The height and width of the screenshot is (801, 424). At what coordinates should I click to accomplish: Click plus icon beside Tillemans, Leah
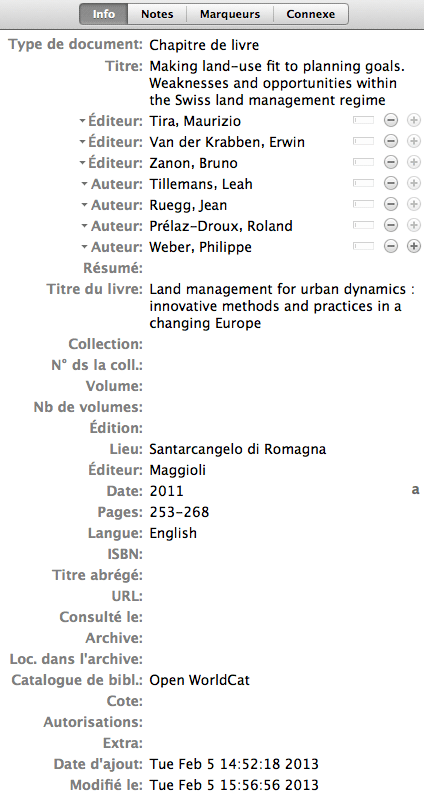click(x=413, y=184)
